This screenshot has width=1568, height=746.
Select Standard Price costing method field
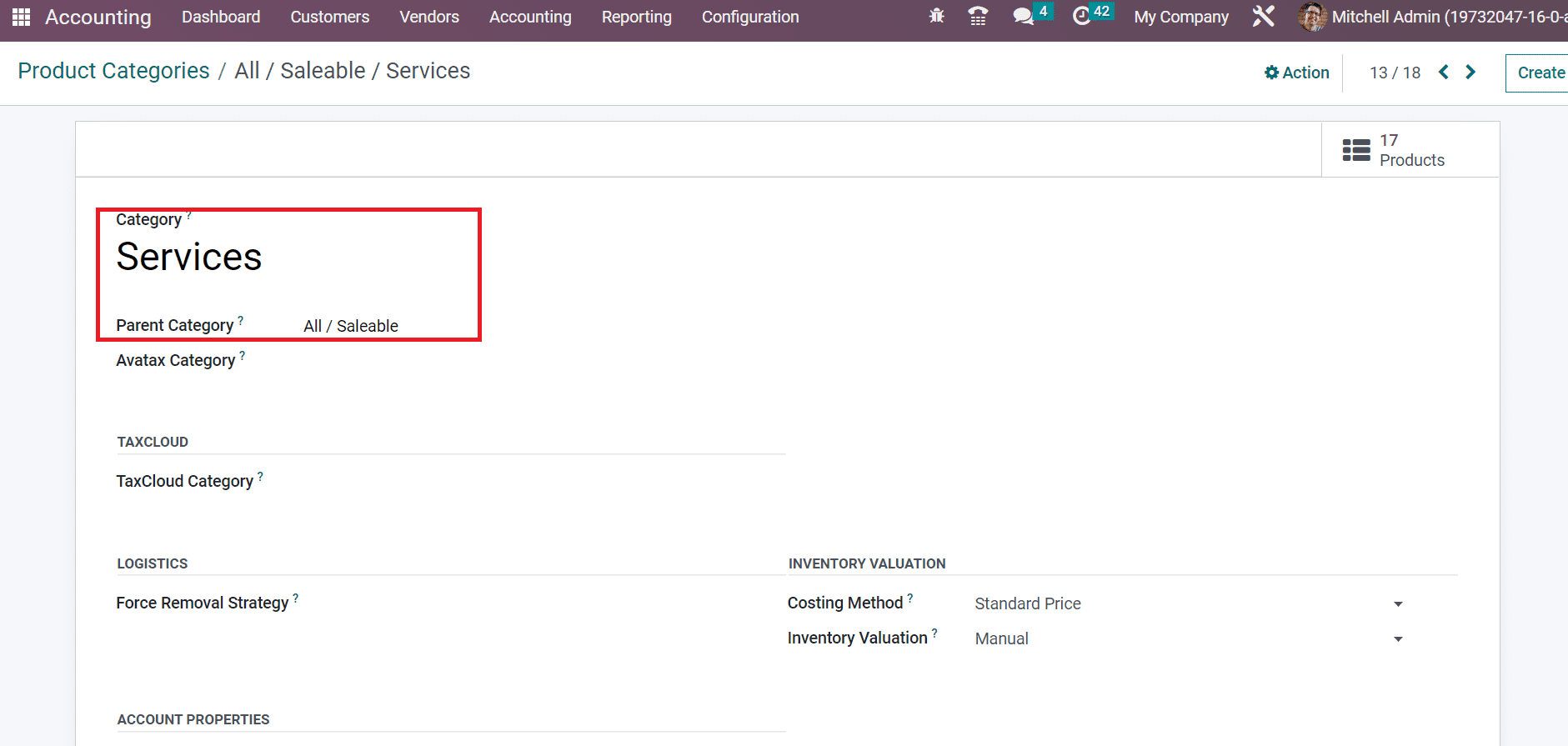[1190, 603]
